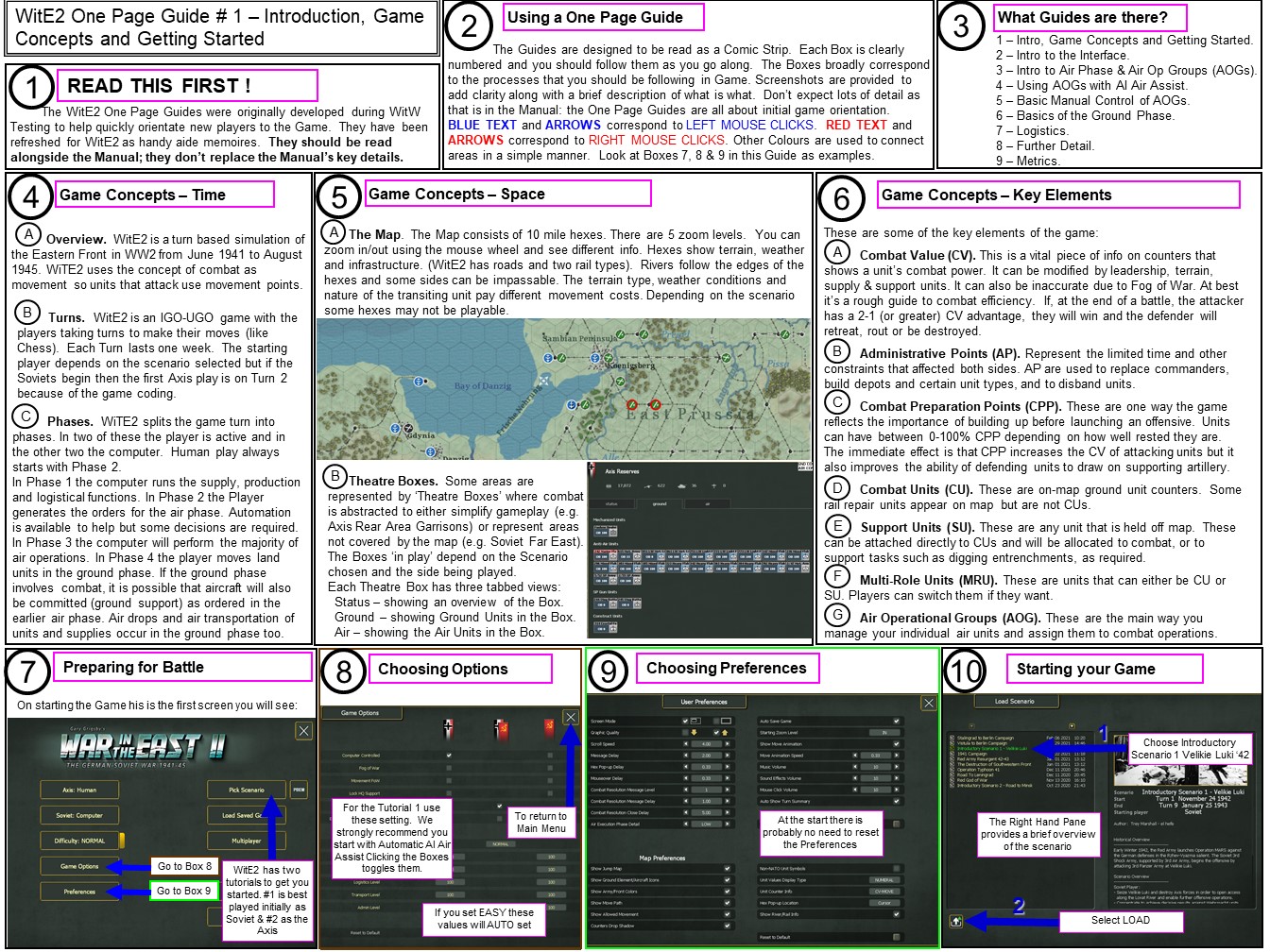Change Air Execution Phase Detail LOW value

click(x=705, y=824)
